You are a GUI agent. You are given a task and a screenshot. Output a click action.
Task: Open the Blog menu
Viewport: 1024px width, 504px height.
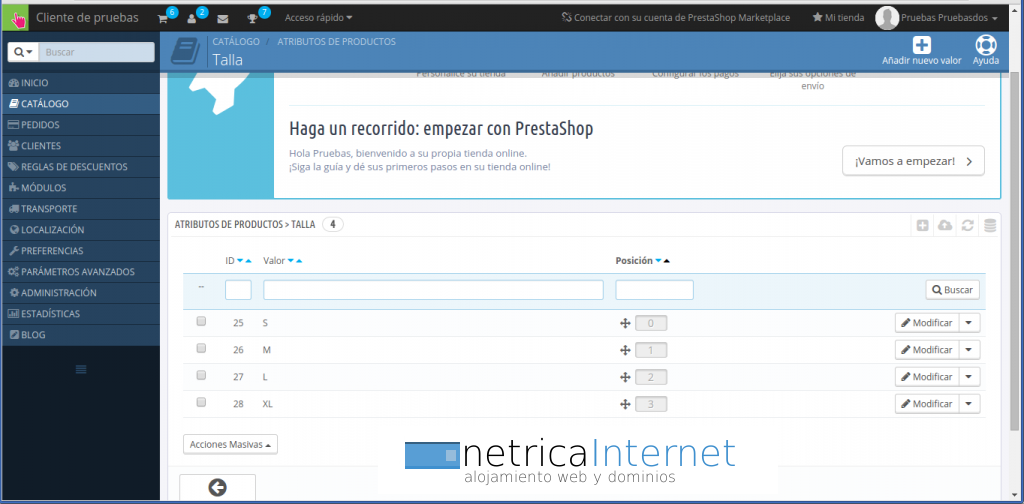tap(81, 335)
